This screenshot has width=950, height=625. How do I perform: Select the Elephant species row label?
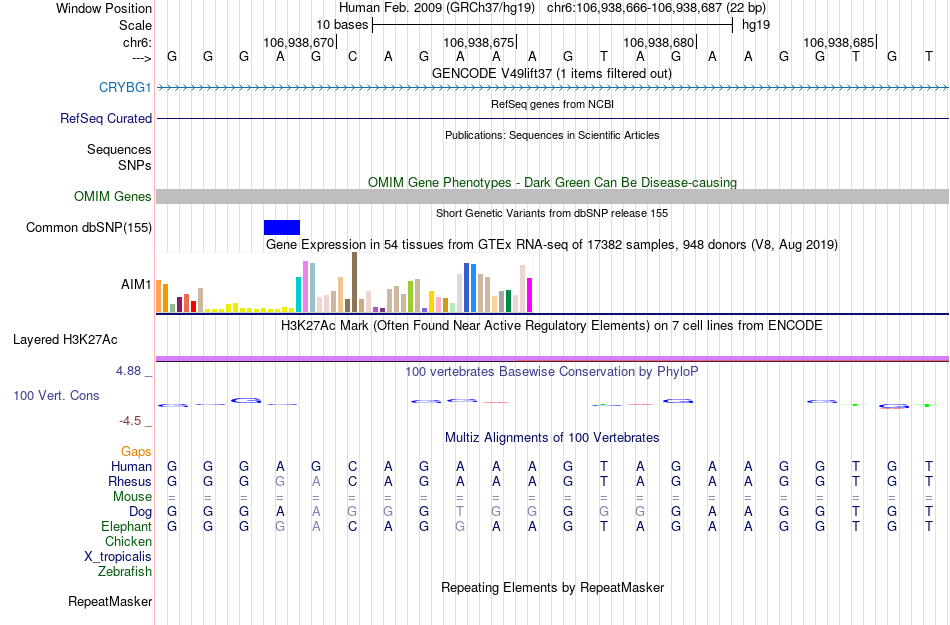click(126, 526)
